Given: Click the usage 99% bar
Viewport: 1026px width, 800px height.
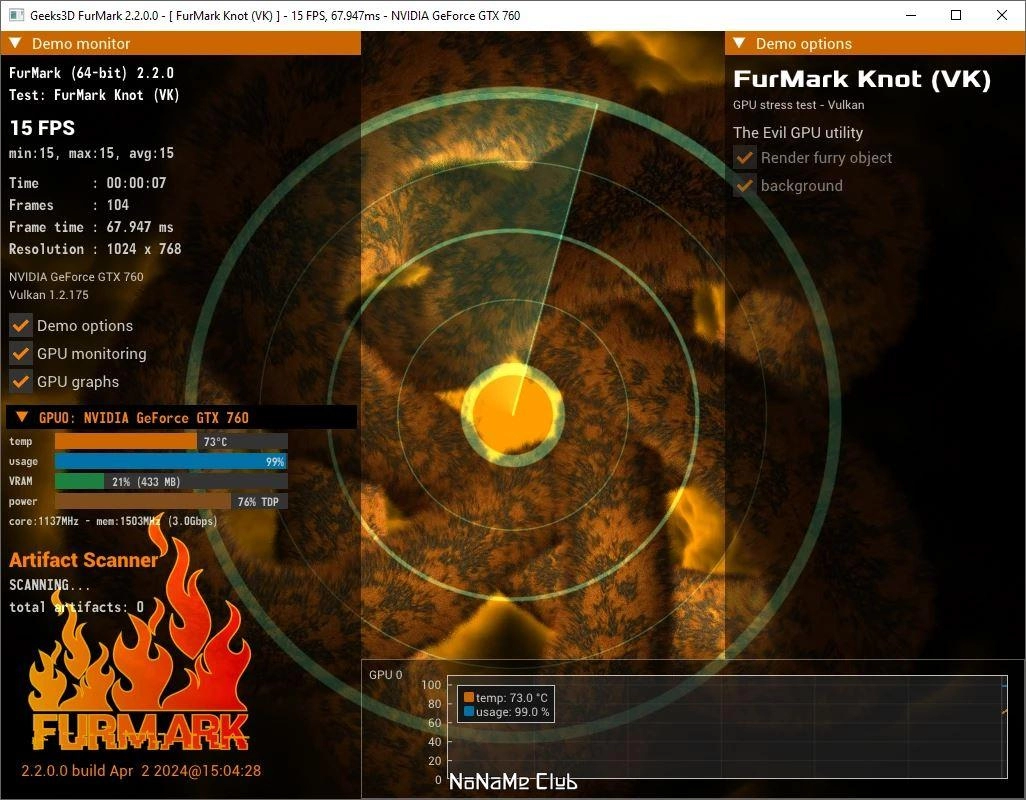Looking at the screenshot, I should tap(171, 462).
